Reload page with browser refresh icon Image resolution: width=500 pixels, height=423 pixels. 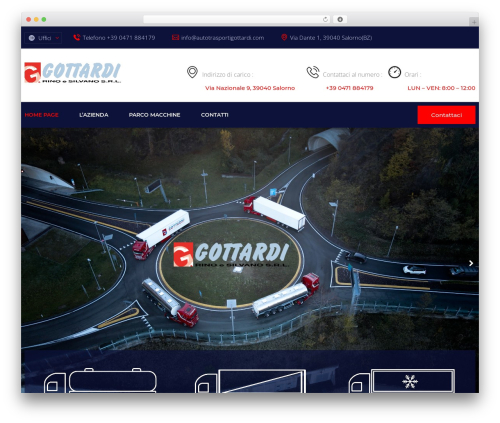coord(325,19)
